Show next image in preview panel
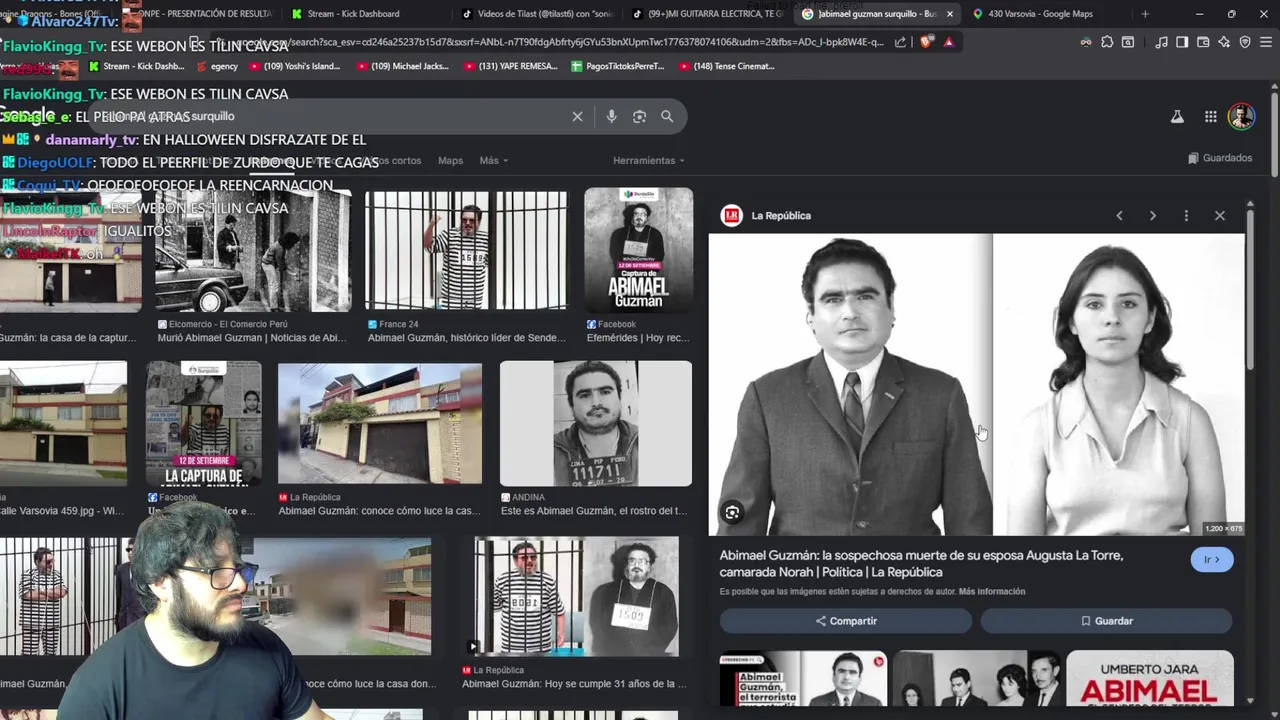 (1152, 215)
